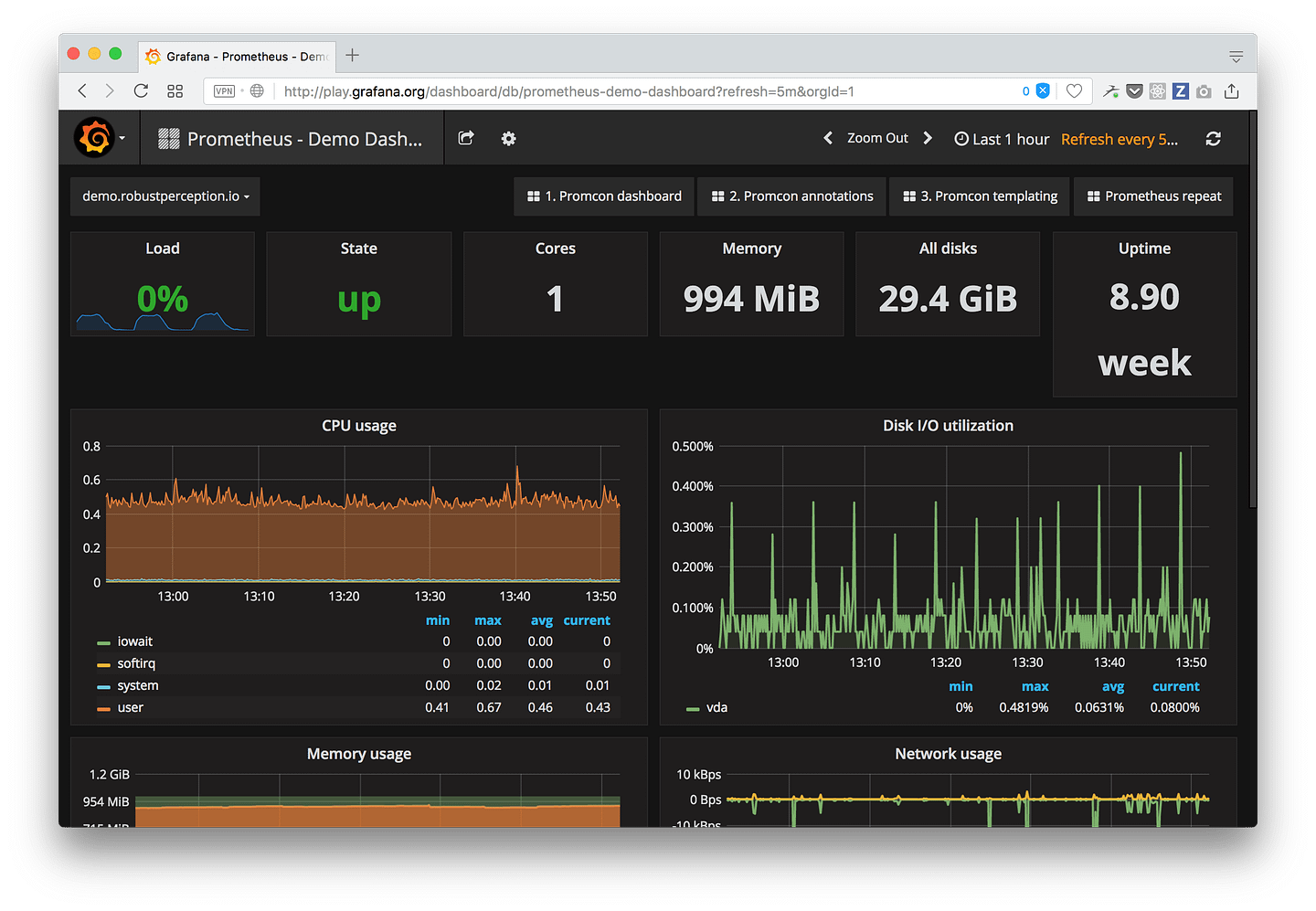The width and height of the screenshot is (1316, 911).
Task: Click the React devtools extension icon
Action: point(1158,90)
